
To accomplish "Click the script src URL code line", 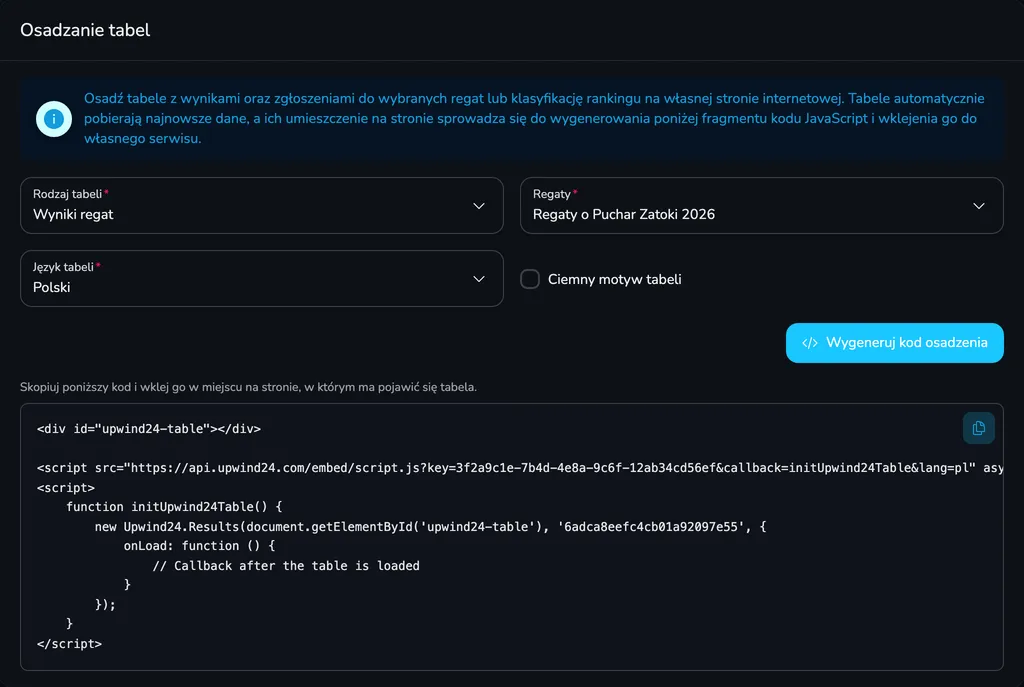I will (520, 468).
